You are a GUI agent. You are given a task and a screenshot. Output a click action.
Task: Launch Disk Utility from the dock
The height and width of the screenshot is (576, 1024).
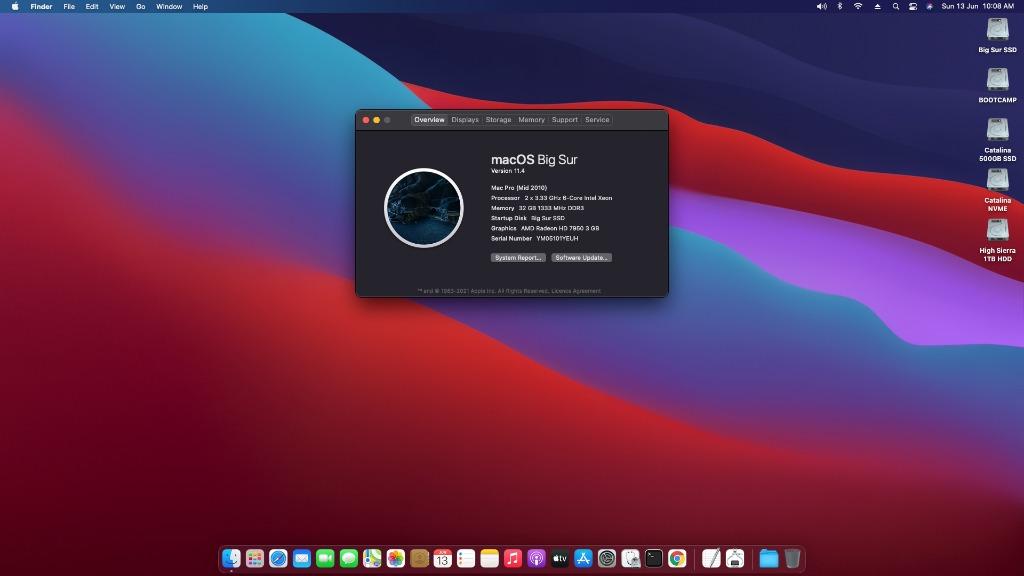coord(630,558)
